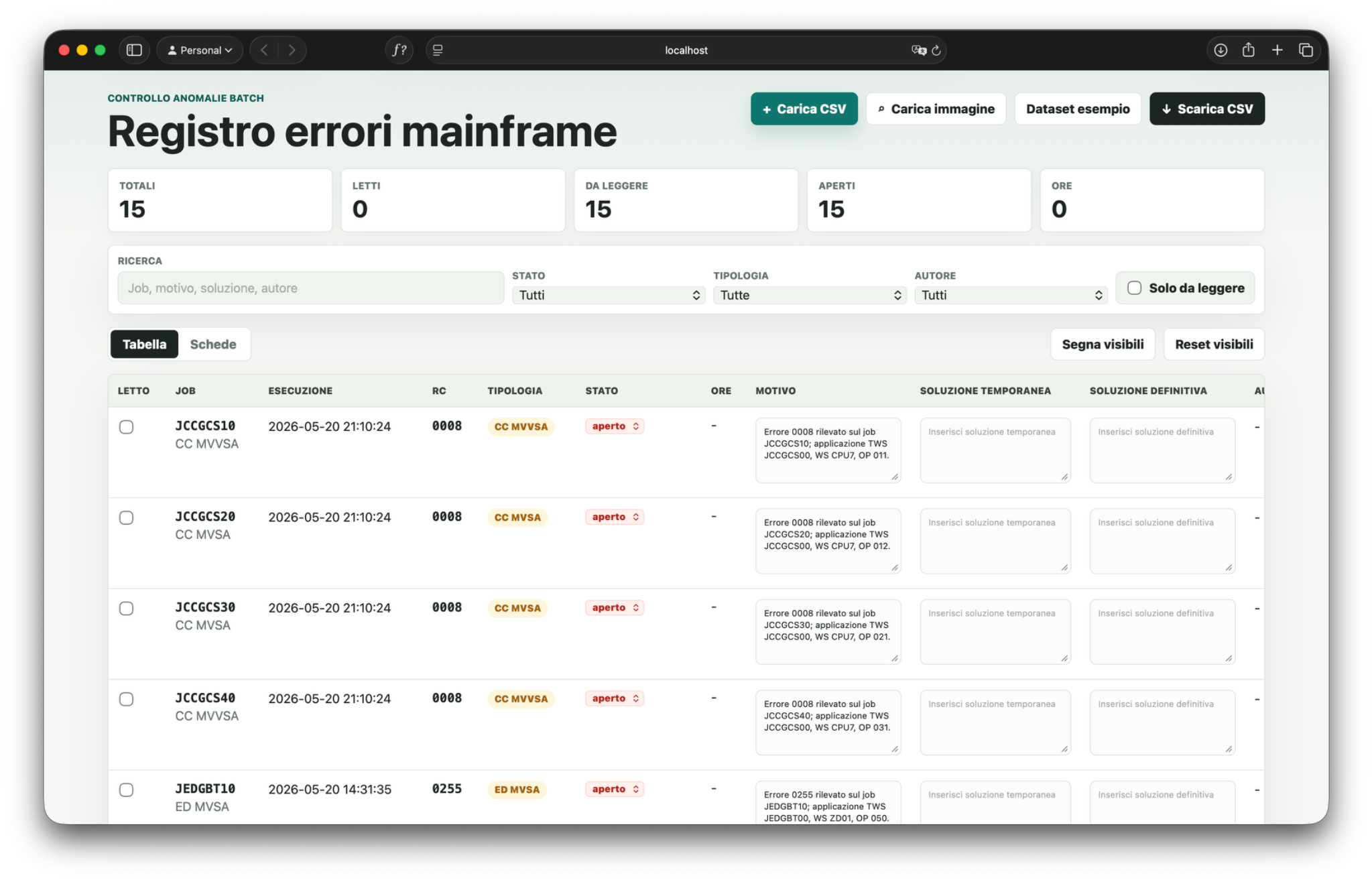Toggle the Safari sidebar icon
The image size is (1372, 882).
click(x=134, y=50)
